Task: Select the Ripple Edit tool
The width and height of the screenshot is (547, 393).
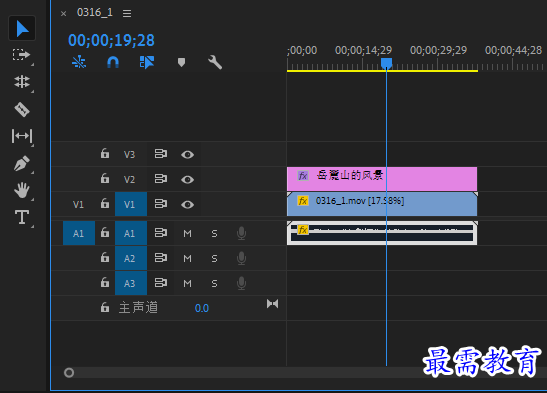Action: pos(22,82)
